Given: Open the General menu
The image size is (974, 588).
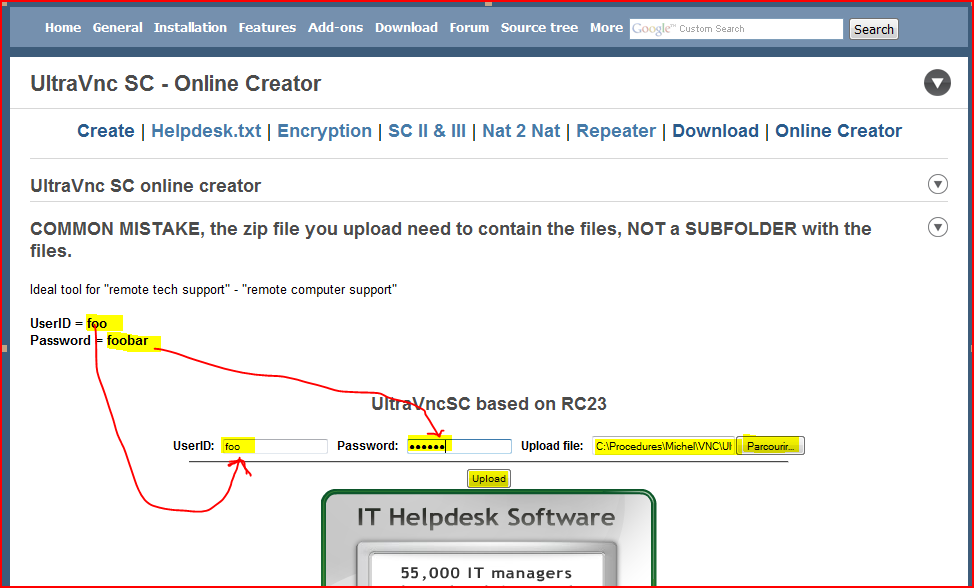Looking at the screenshot, I should pos(117,28).
